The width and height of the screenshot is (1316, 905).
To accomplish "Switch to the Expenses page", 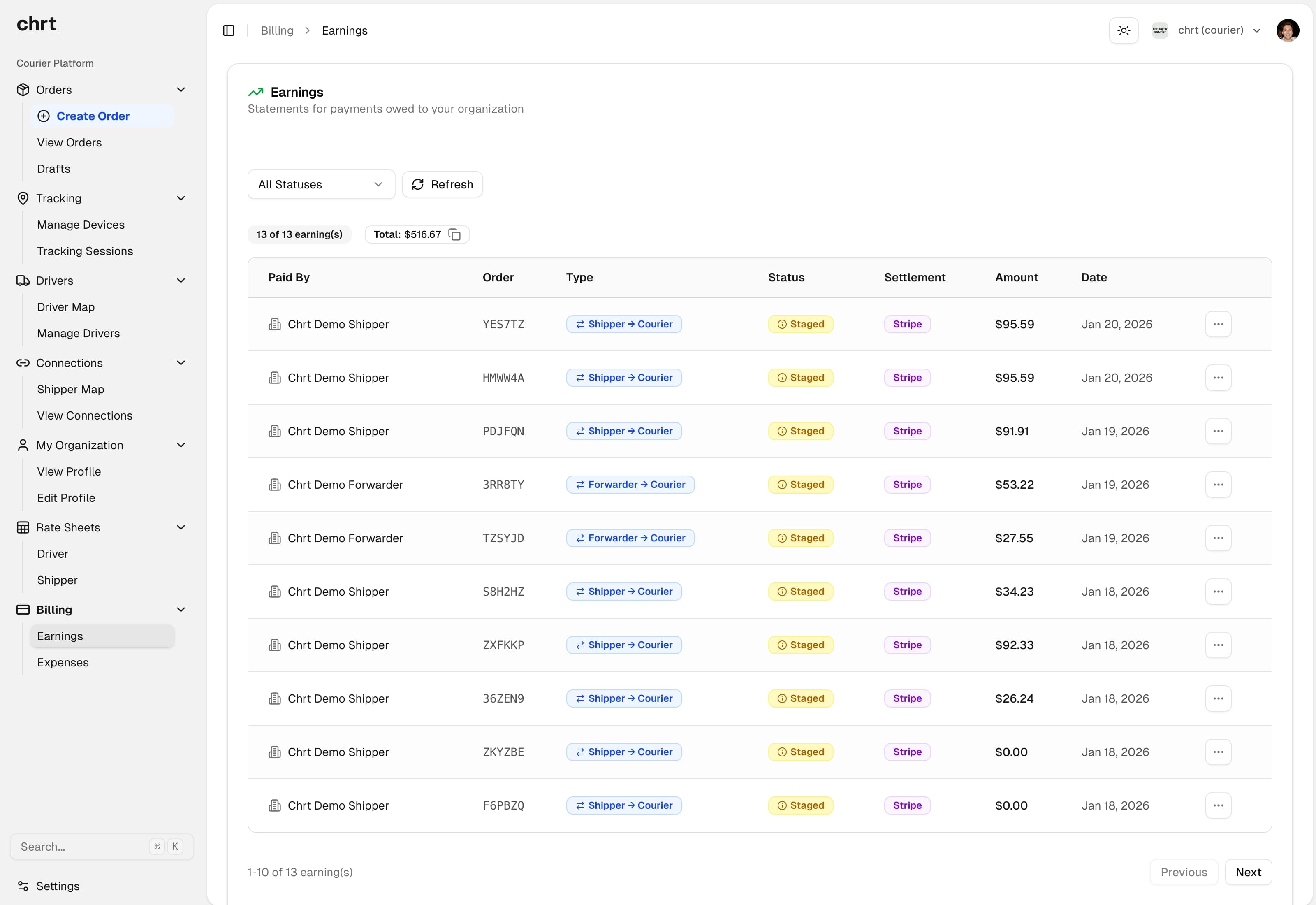I will [x=63, y=662].
